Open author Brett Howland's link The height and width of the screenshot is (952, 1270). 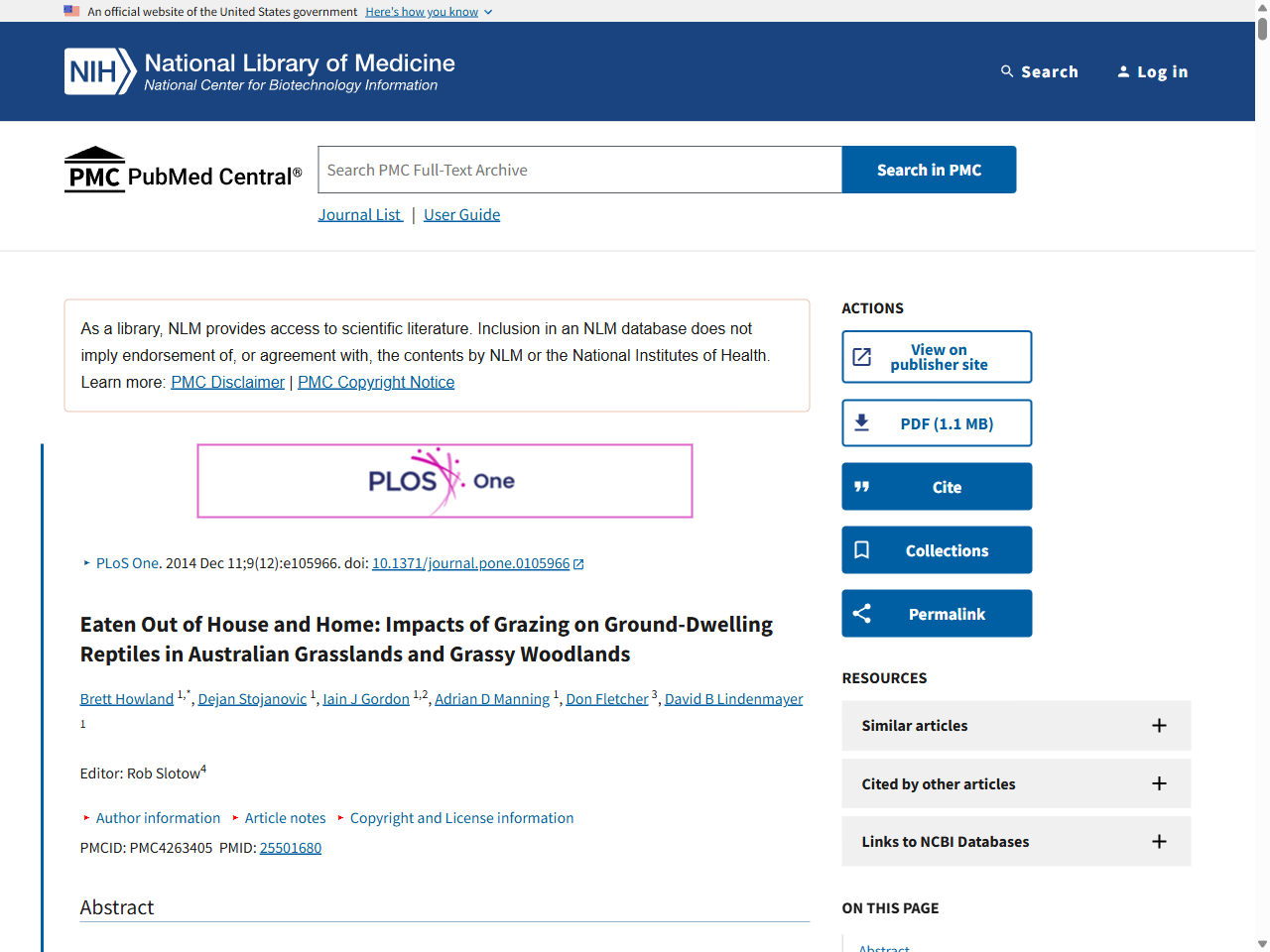click(x=127, y=699)
